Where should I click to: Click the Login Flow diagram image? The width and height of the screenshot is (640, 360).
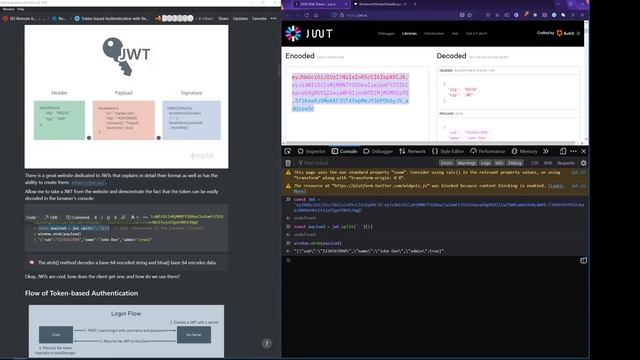click(126, 331)
